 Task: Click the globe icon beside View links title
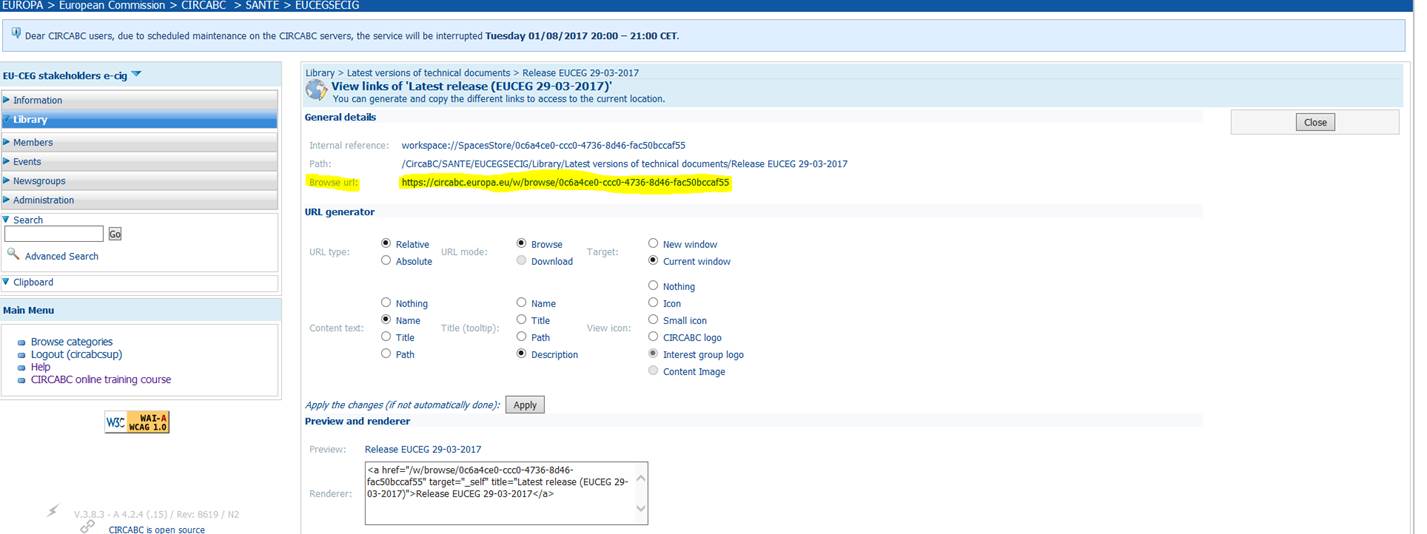[x=316, y=91]
